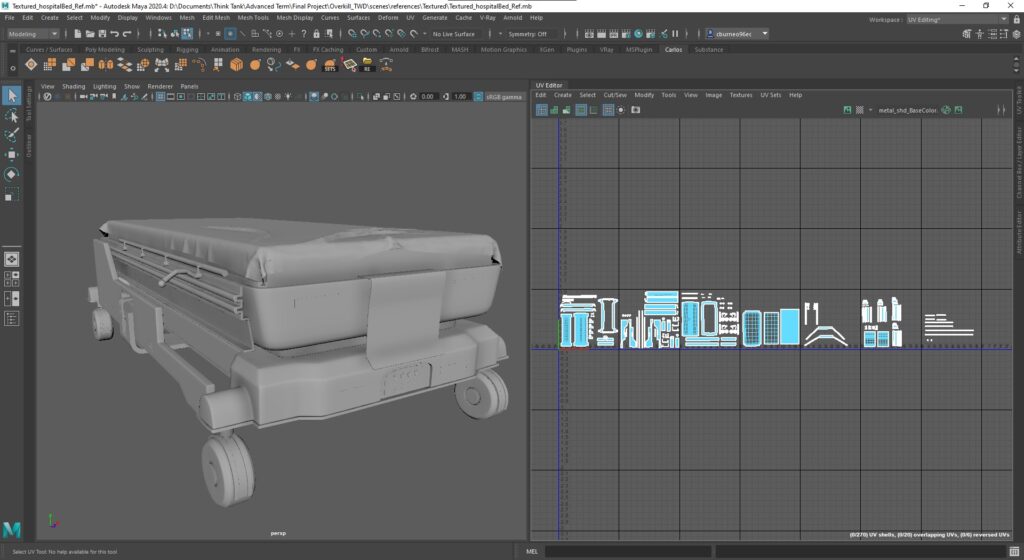The image size is (1024, 560).
Task: Switch to two-pane side-by-side layout
Action: [11, 299]
